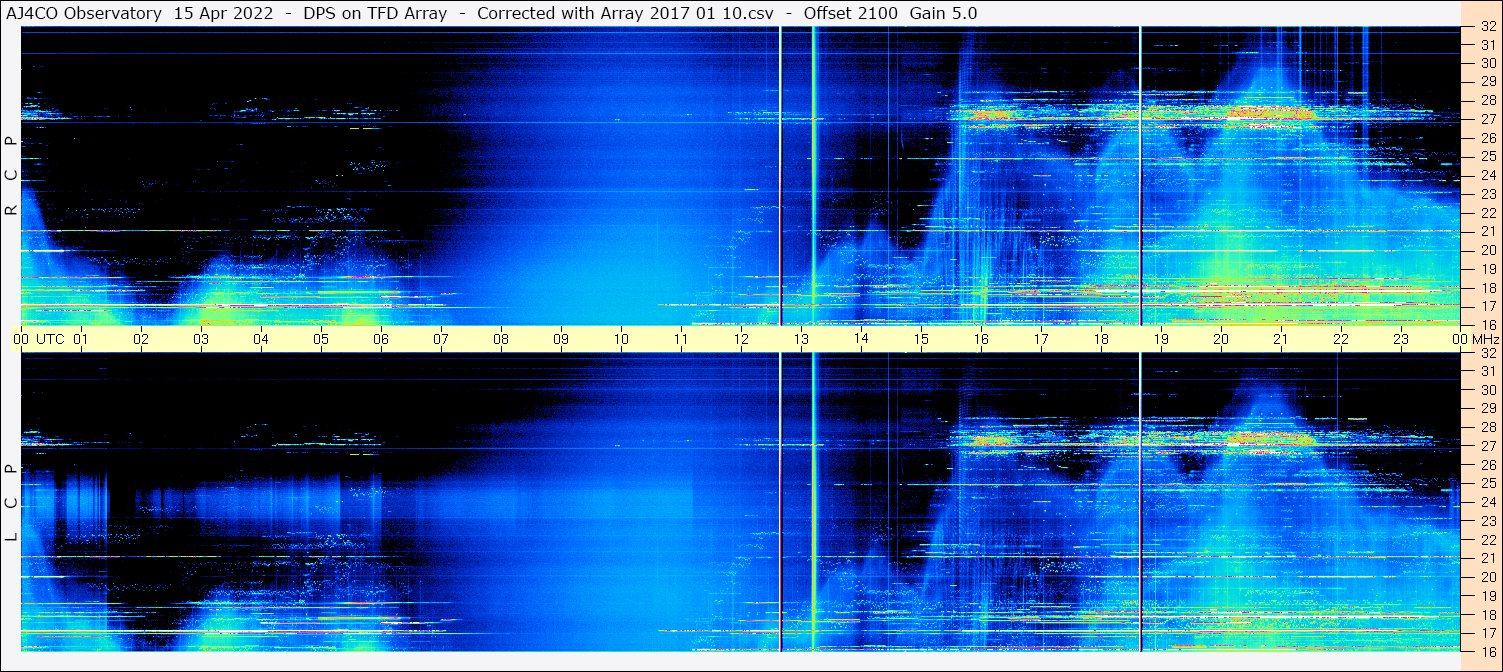1503x672 pixels.
Task: Click the 16 MHz label on RCP panel
Action: tap(1487, 324)
